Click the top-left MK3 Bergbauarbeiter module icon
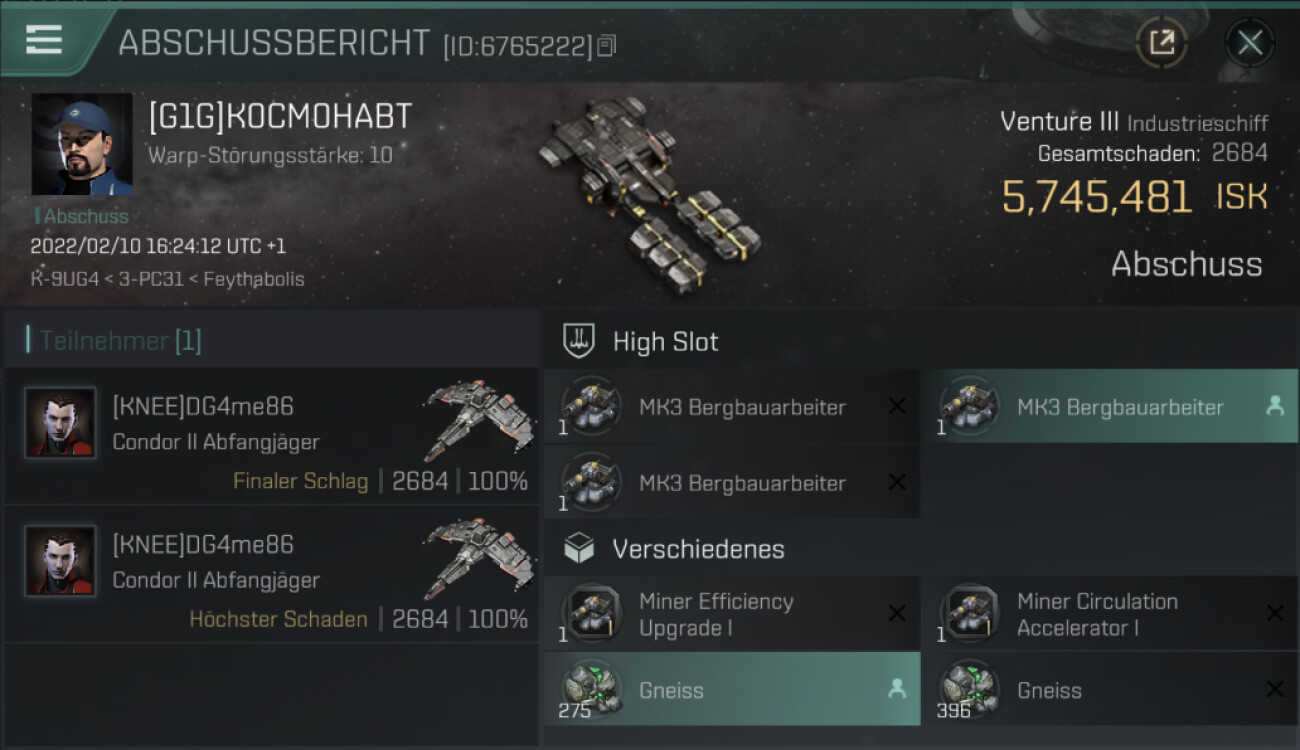1300x750 pixels. click(x=592, y=407)
